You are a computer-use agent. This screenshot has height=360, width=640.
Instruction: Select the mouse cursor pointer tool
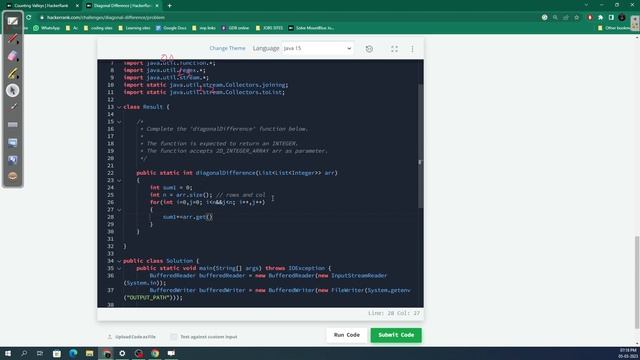click(x=13, y=90)
